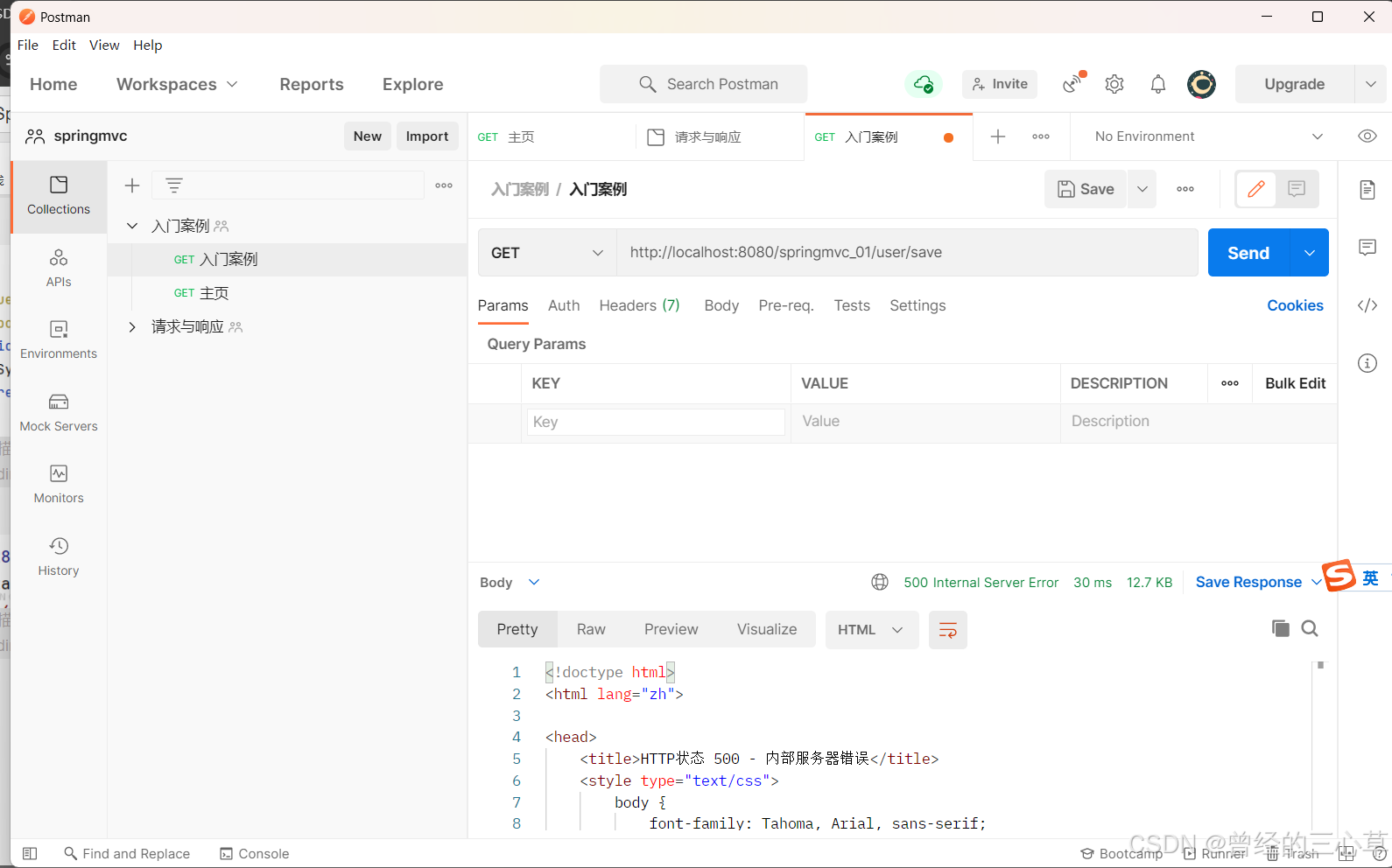Open Postman settings gear icon

(1114, 84)
